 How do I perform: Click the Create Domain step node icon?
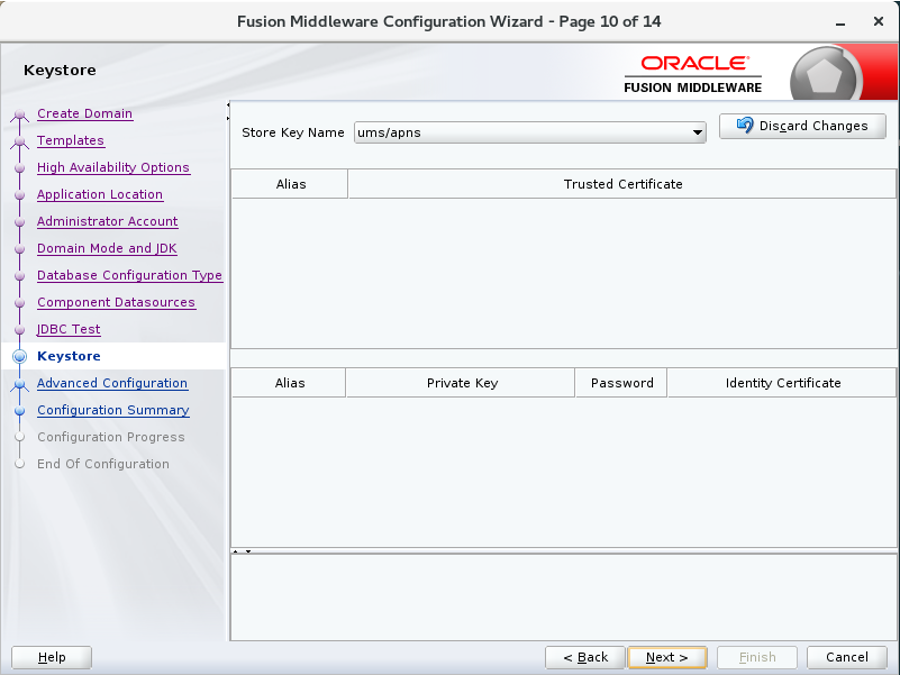(x=20, y=115)
